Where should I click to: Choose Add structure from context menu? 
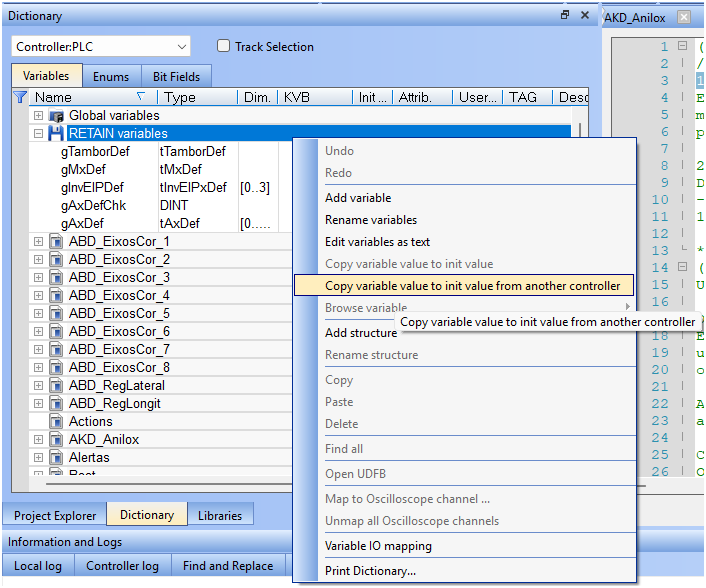pyautogui.click(x=361, y=333)
